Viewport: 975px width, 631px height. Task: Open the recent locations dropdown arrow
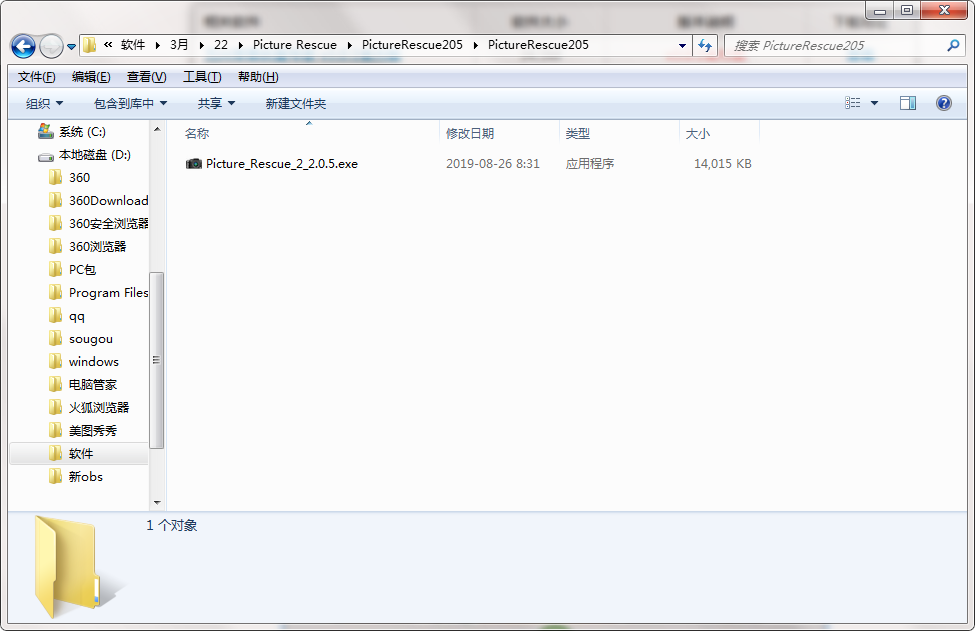click(72, 47)
